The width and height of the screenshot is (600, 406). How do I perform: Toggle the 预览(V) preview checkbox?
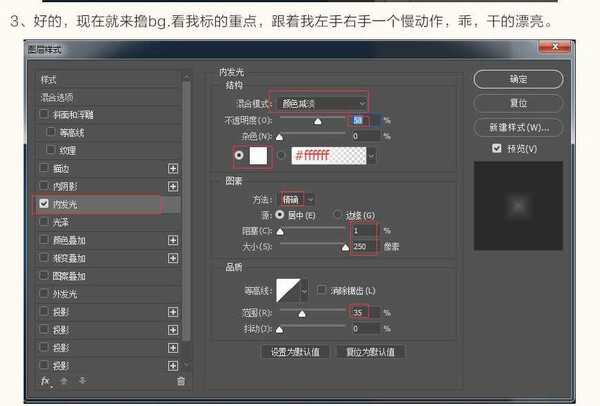coord(497,149)
